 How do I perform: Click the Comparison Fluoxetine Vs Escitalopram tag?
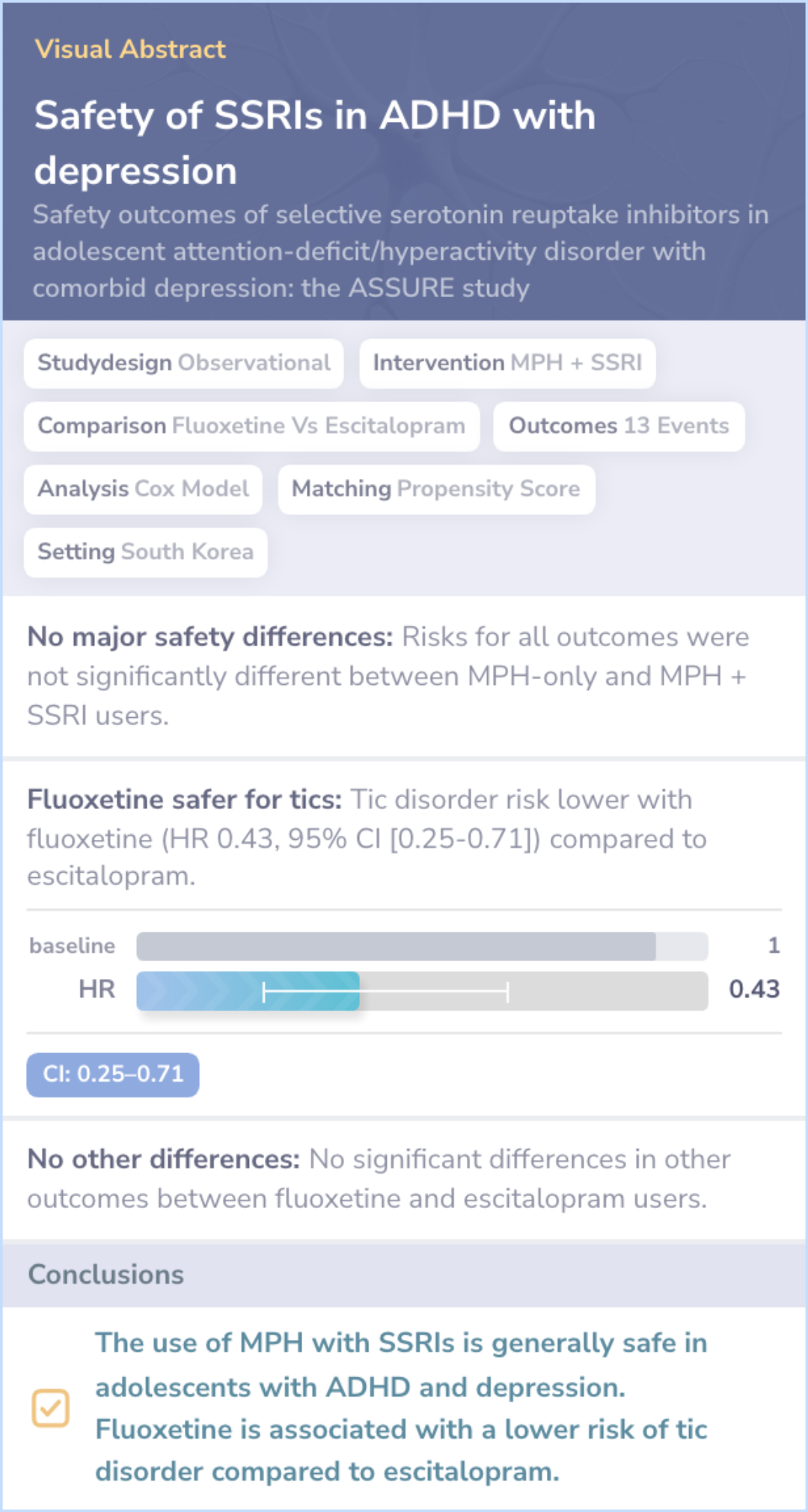[251, 426]
